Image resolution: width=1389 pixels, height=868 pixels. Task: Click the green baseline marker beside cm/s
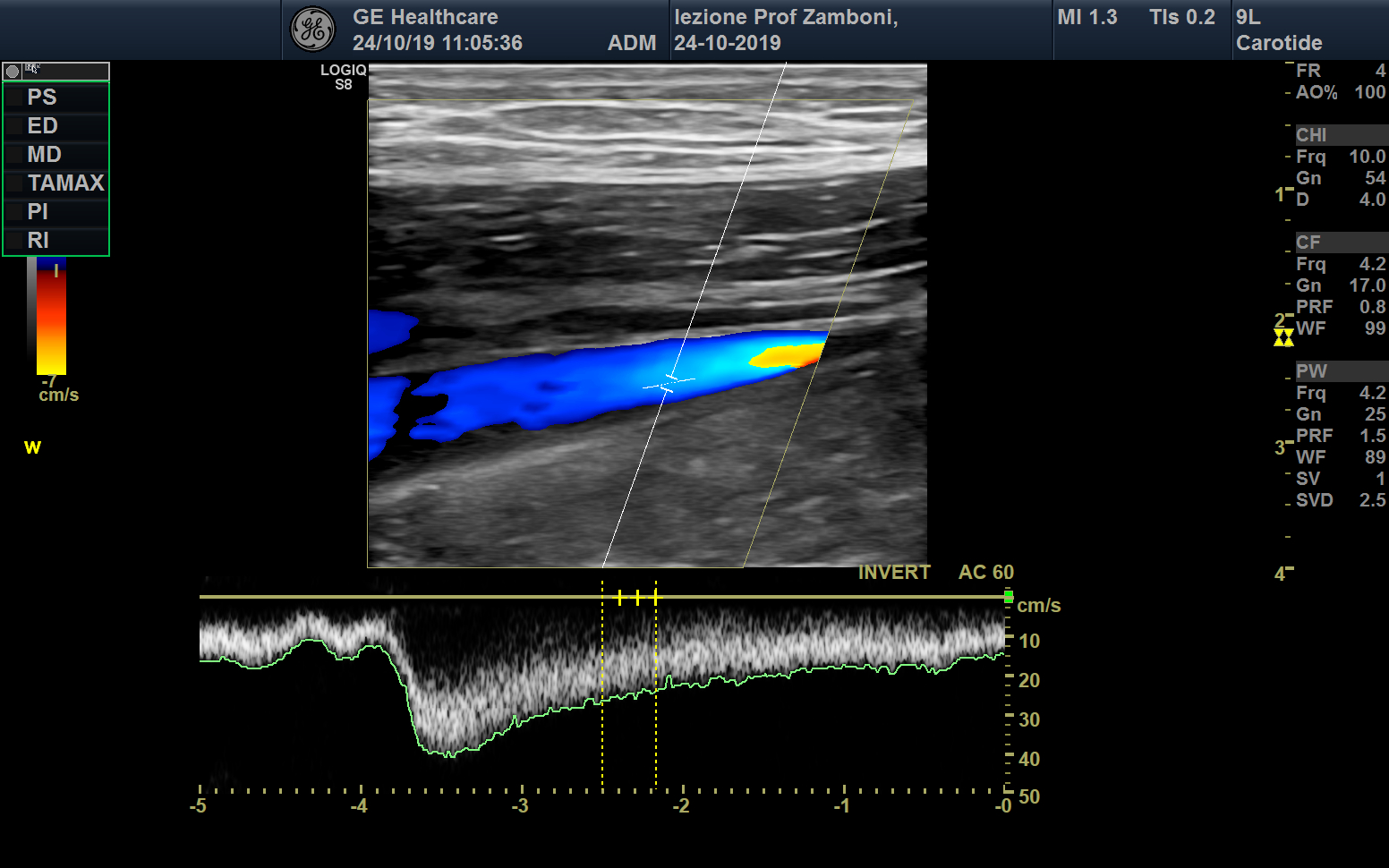tap(1009, 597)
